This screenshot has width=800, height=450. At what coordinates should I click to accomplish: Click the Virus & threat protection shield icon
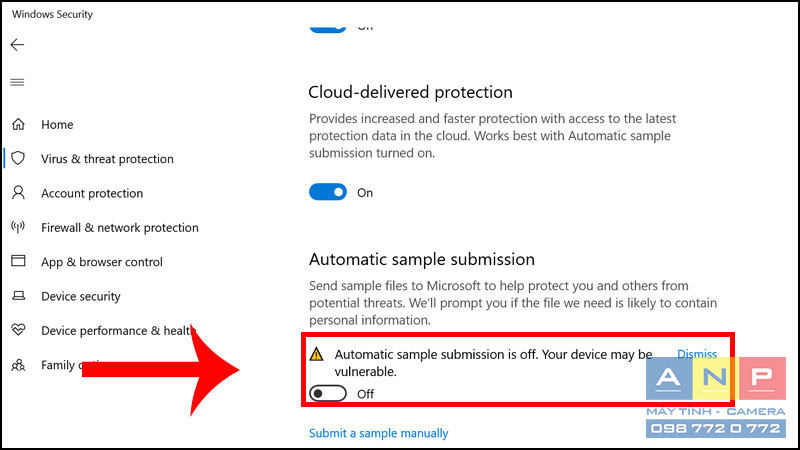point(18,158)
